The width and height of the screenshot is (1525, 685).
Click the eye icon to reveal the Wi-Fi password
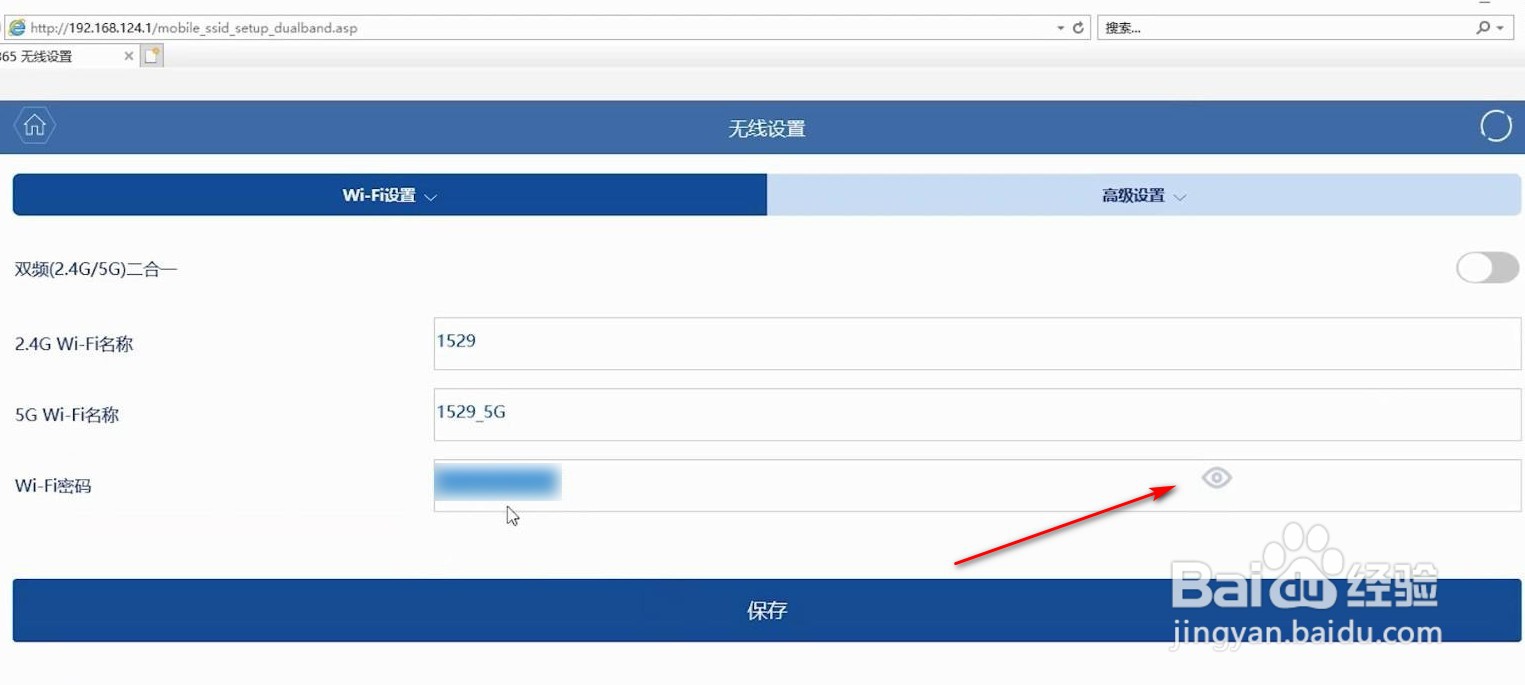1216,478
